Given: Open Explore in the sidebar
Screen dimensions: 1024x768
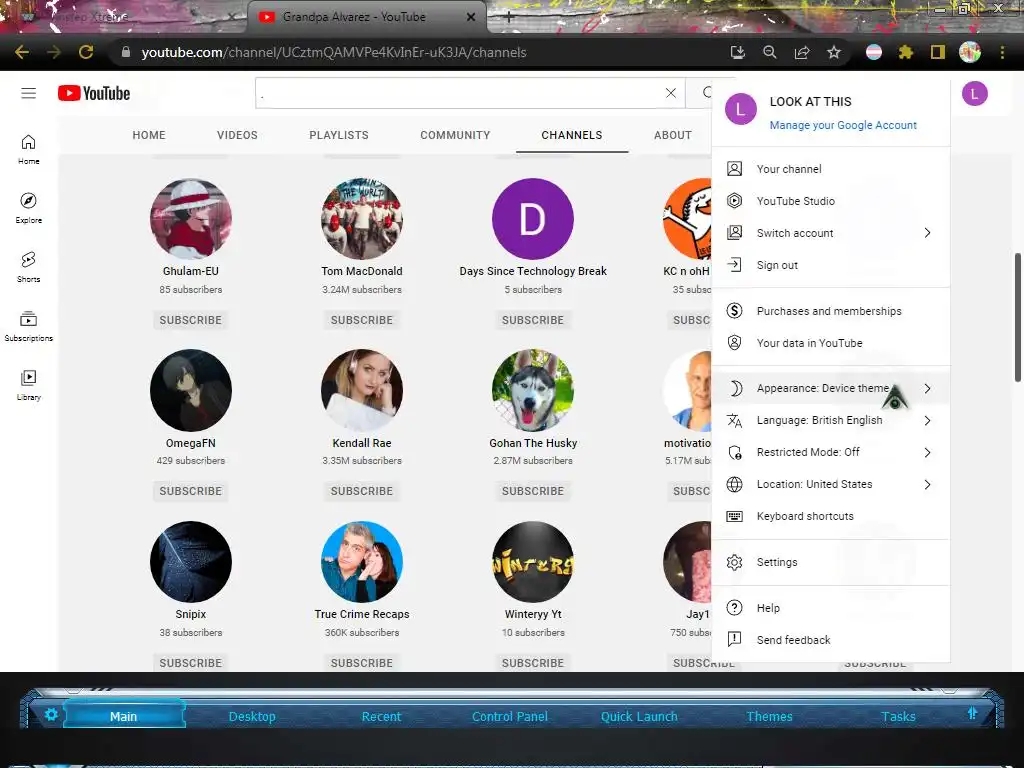Looking at the screenshot, I should [x=28, y=208].
